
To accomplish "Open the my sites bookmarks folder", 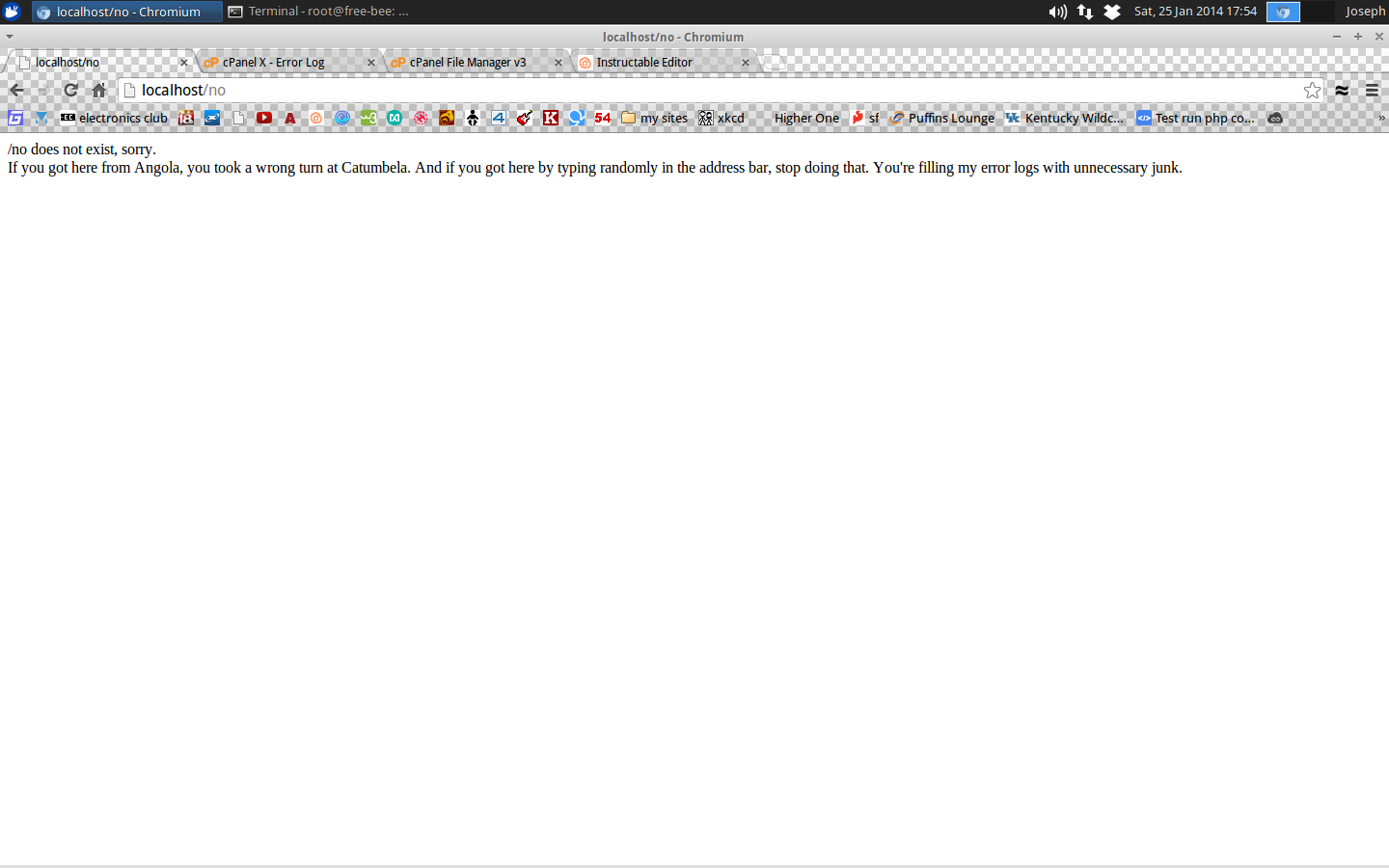I will 653,118.
